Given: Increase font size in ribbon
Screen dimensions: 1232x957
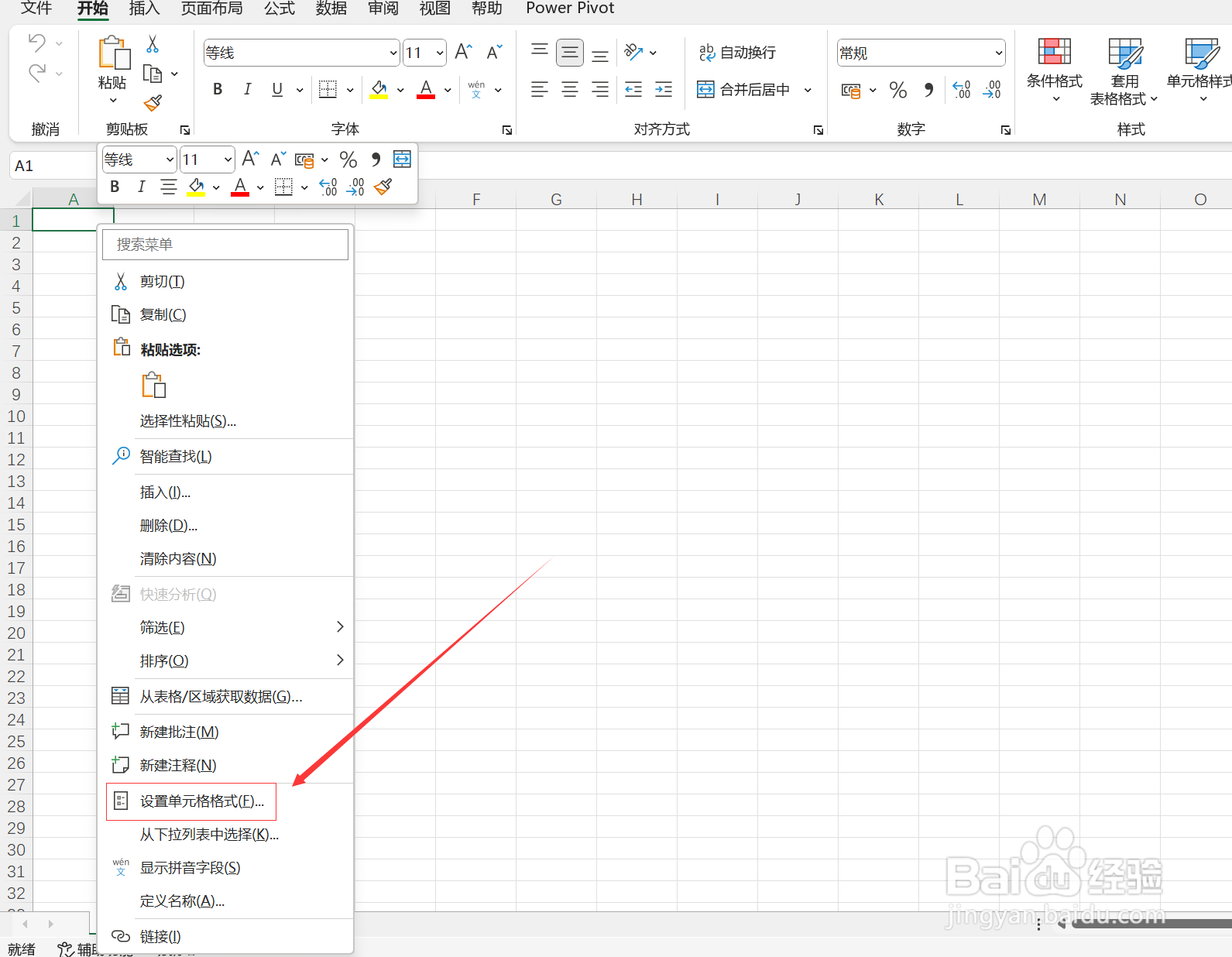Looking at the screenshot, I should click(x=463, y=52).
